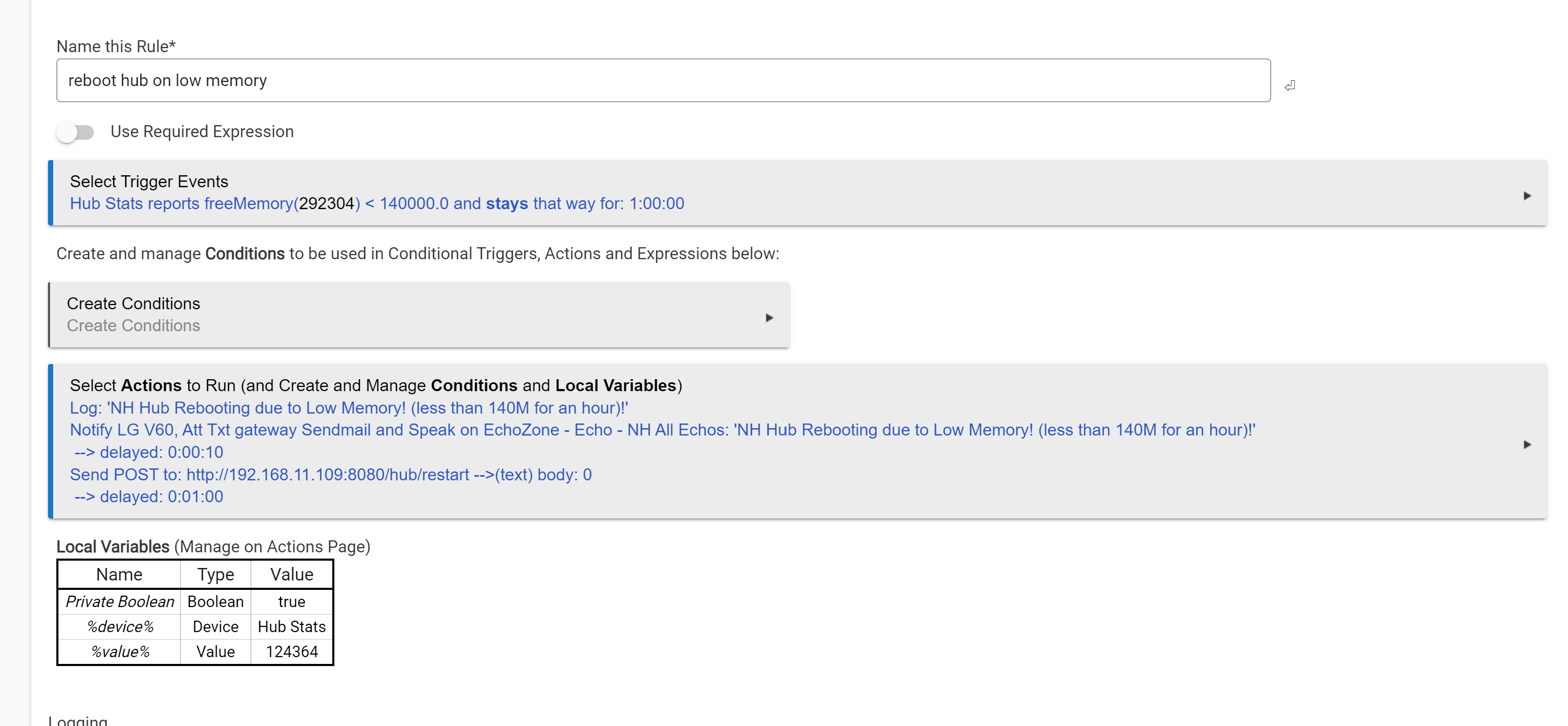Select the Private Boolean variable row

(x=119, y=601)
